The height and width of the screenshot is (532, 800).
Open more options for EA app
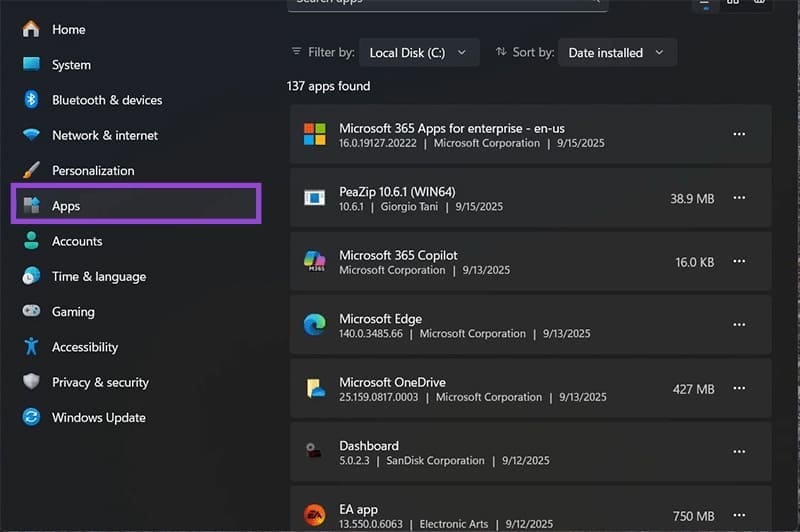[739, 515]
